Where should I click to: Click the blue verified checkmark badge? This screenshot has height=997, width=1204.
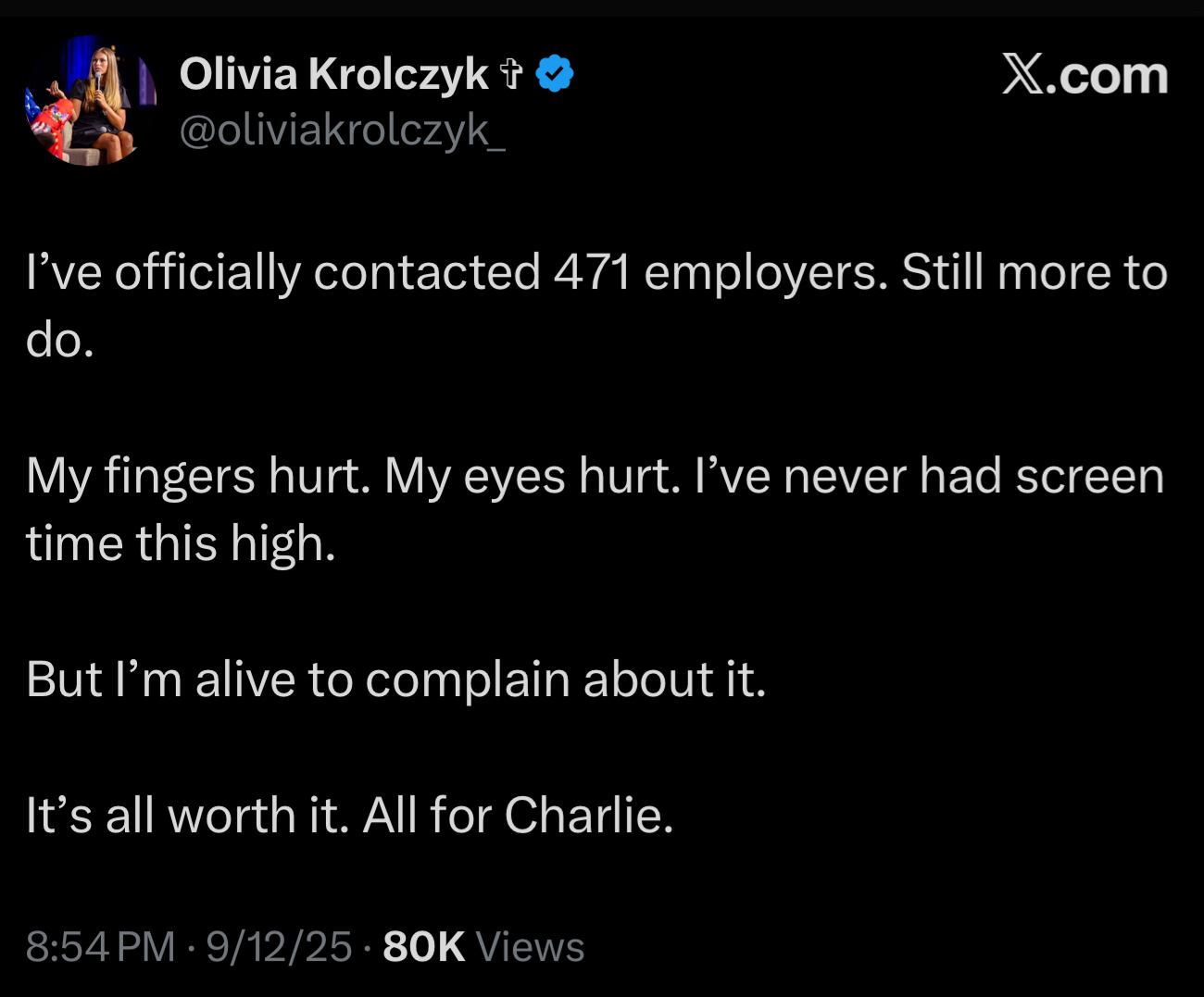[555, 74]
